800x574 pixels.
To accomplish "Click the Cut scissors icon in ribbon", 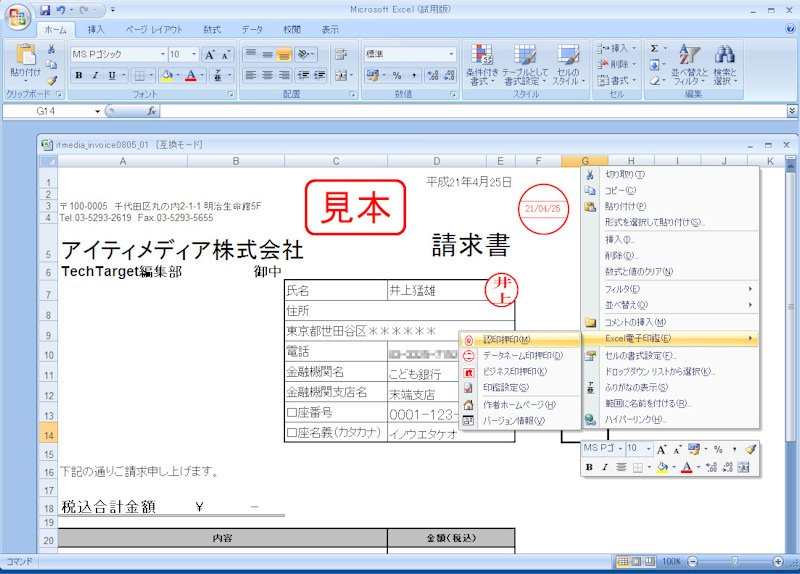I will tap(51, 49).
